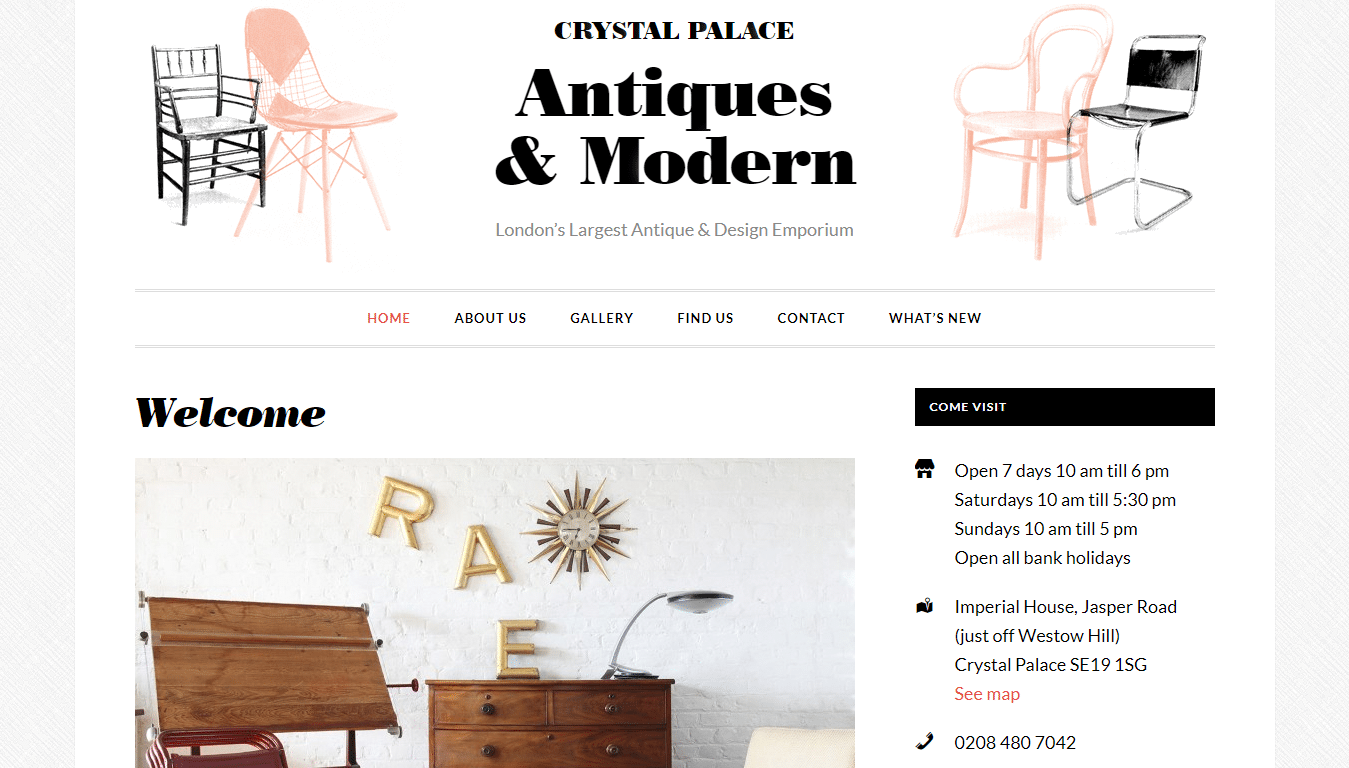Open the Contact page
Screen dimensions: 1349x768
[811, 318]
